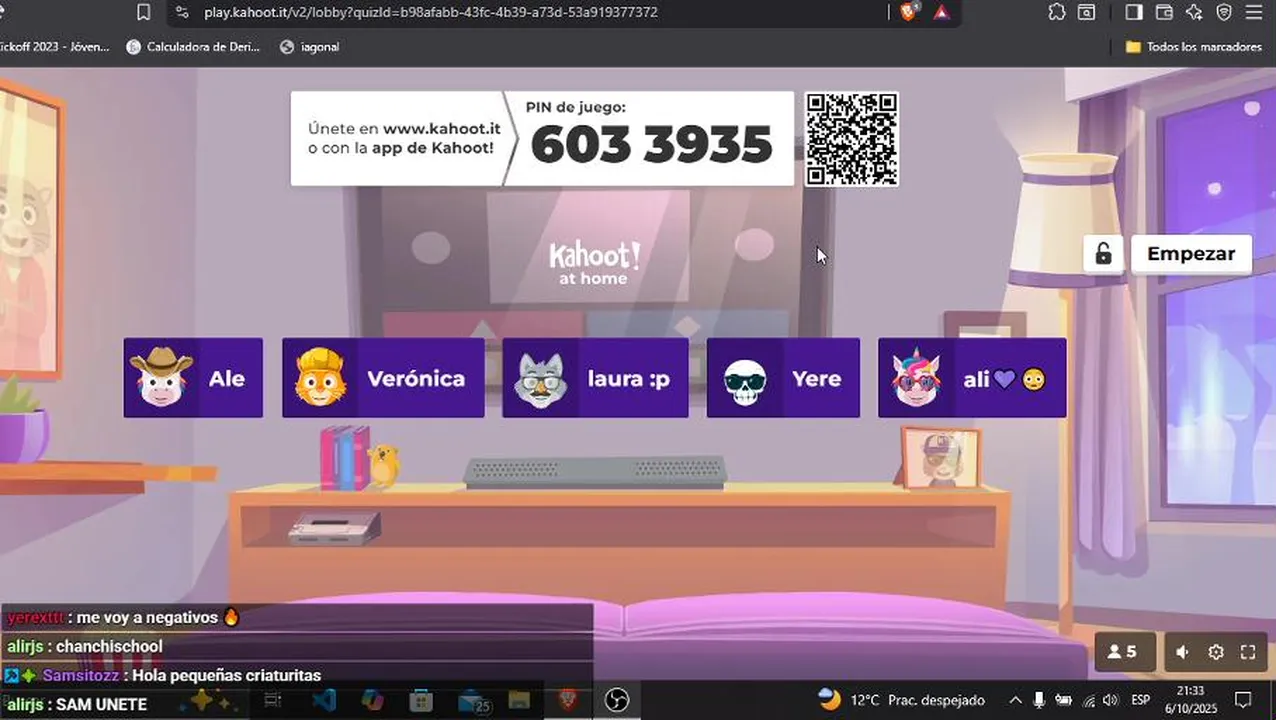This screenshot has width=1276, height=720.
Task: Toggle the browser sidebar panel
Action: [1134, 12]
